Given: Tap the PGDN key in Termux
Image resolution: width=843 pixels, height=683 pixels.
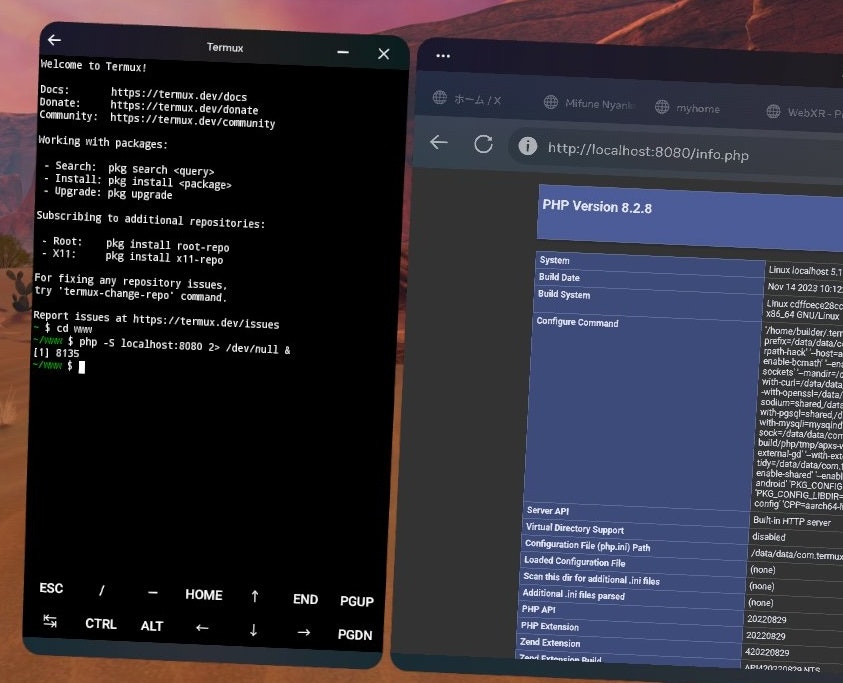Looking at the screenshot, I should [355, 635].
